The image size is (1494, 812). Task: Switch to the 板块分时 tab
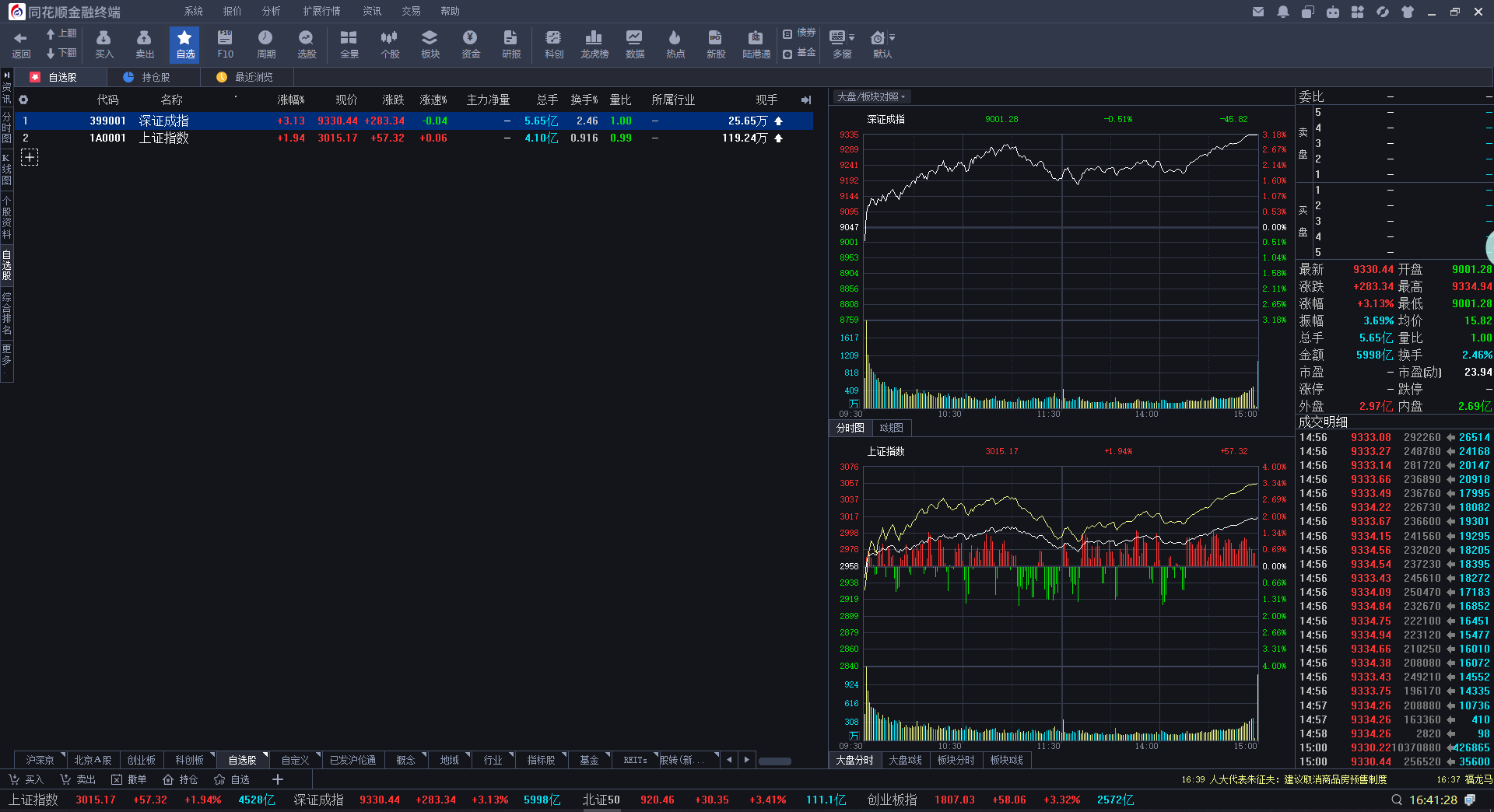(x=956, y=760)
